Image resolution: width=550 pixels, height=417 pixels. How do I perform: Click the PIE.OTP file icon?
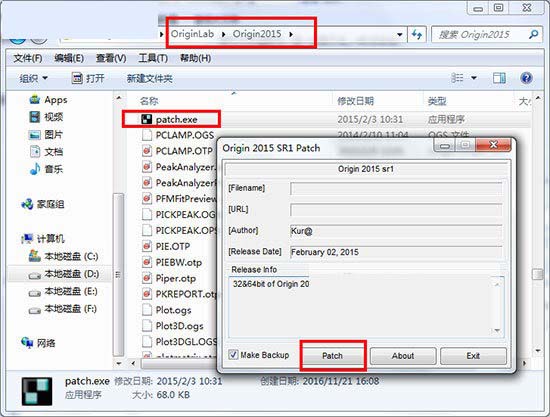coord(147,246)
